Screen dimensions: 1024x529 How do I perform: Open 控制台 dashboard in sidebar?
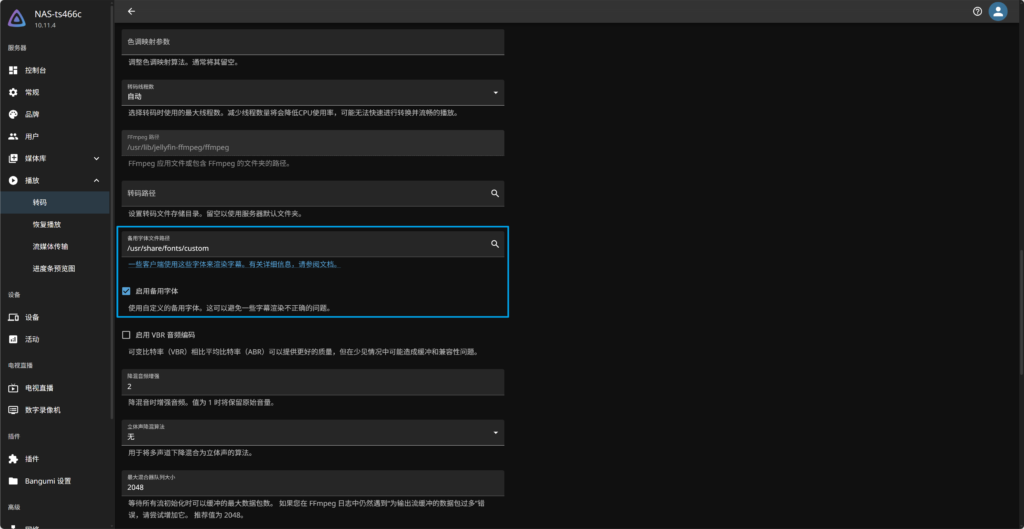point(36,70)
